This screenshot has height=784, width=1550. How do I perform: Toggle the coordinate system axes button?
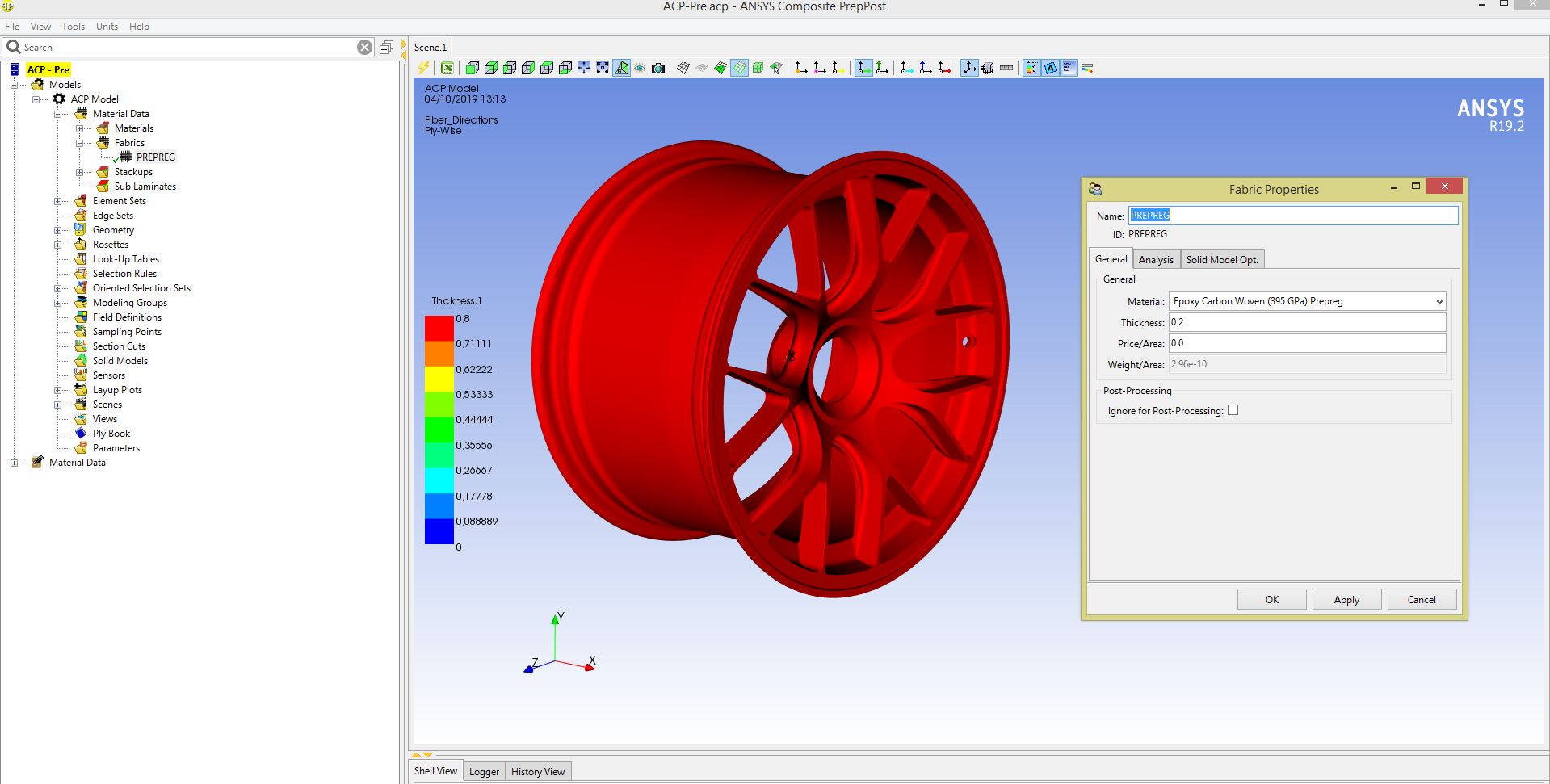click(x=969, y=68)
